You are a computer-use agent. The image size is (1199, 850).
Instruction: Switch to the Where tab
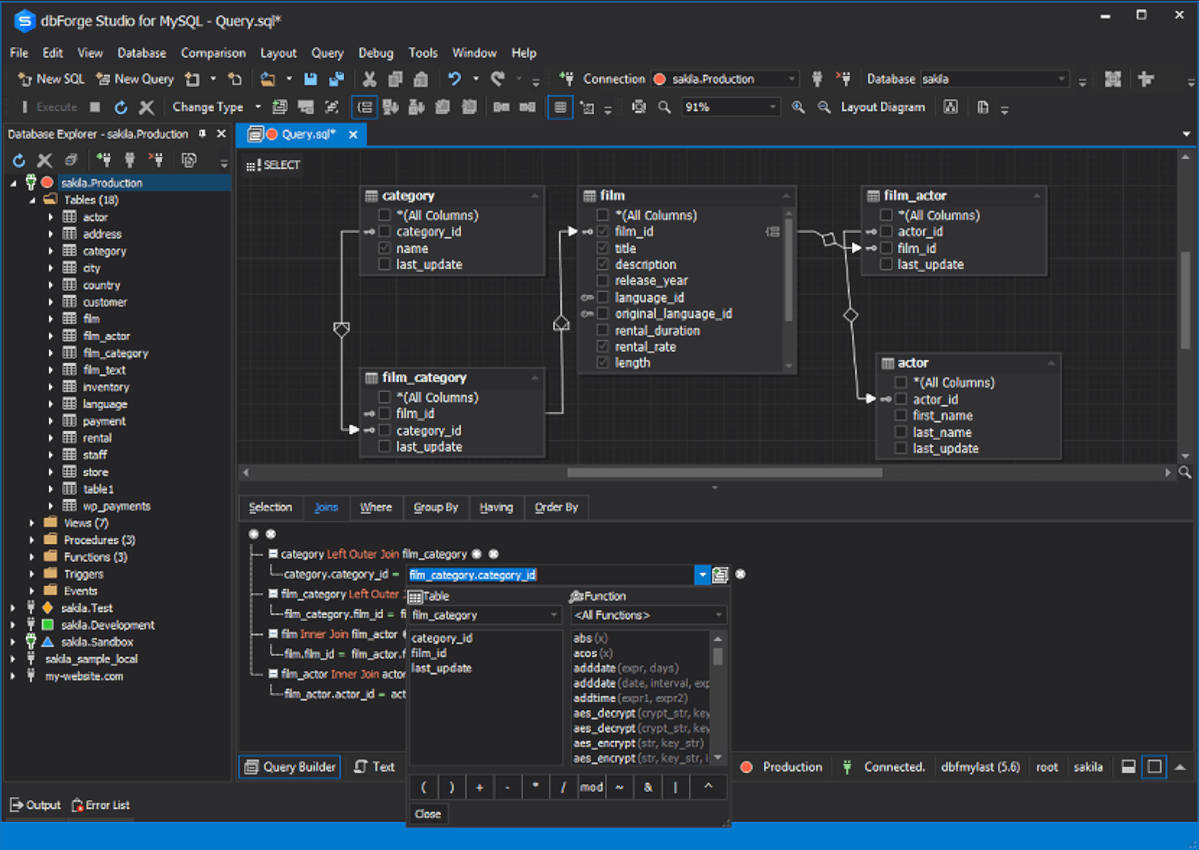tap(376, 507)
